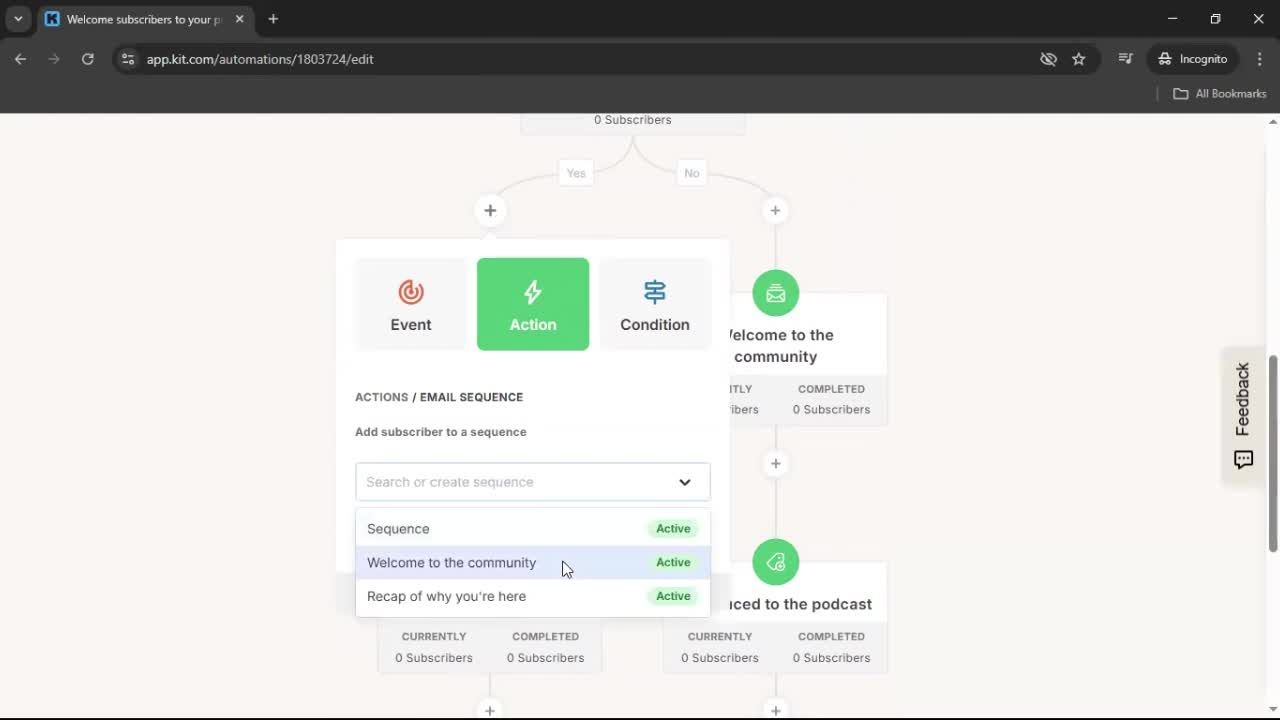The height and width of the screenshot is (720, 1280).
Task: Click the envelope icon on Welcome to the community node
Action: point(775,292)
